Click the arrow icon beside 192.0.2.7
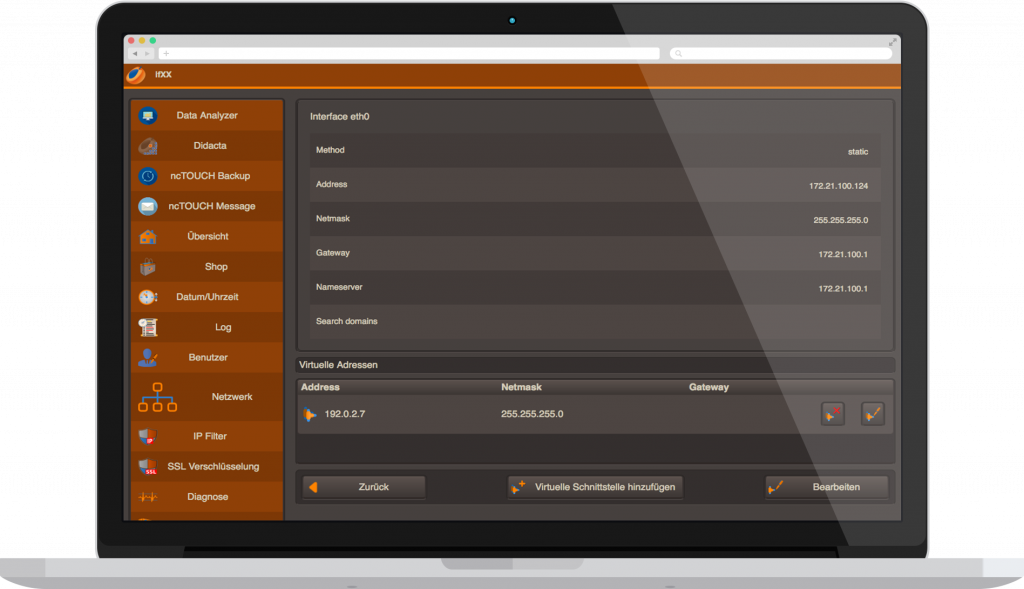 coord(310,414)
